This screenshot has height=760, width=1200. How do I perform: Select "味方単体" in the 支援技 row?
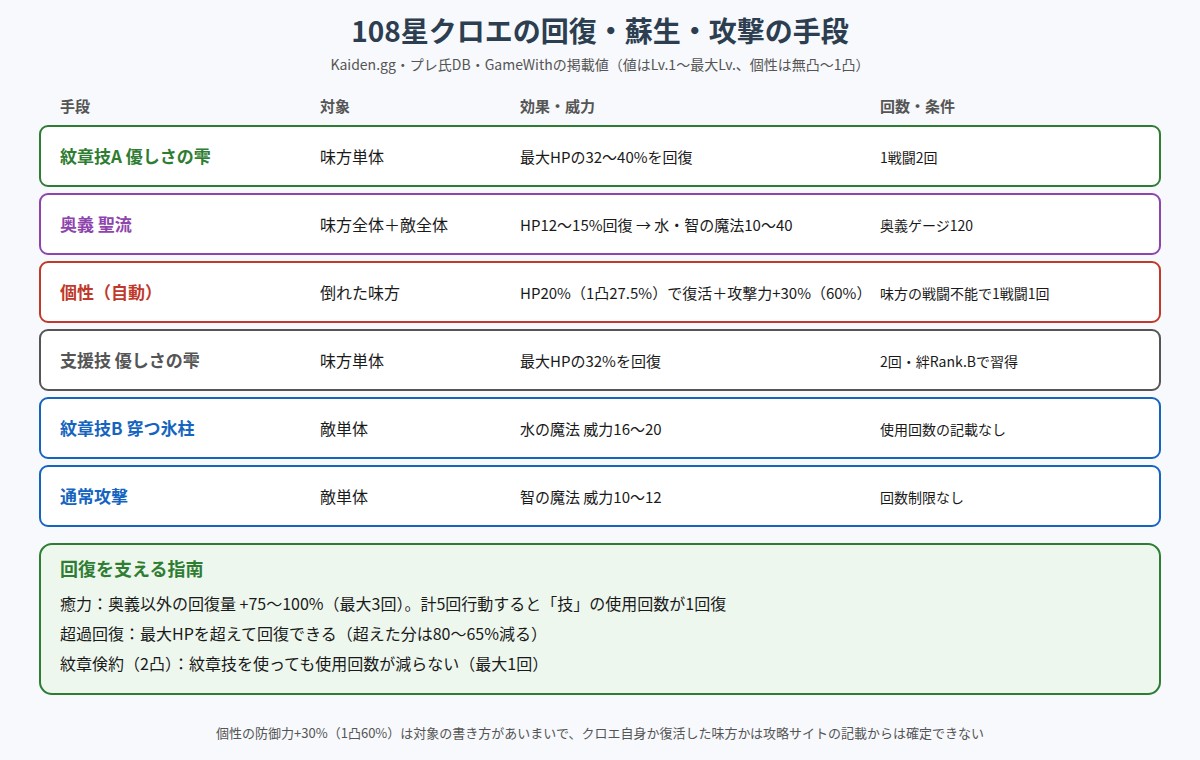click(x=352, y=361)
